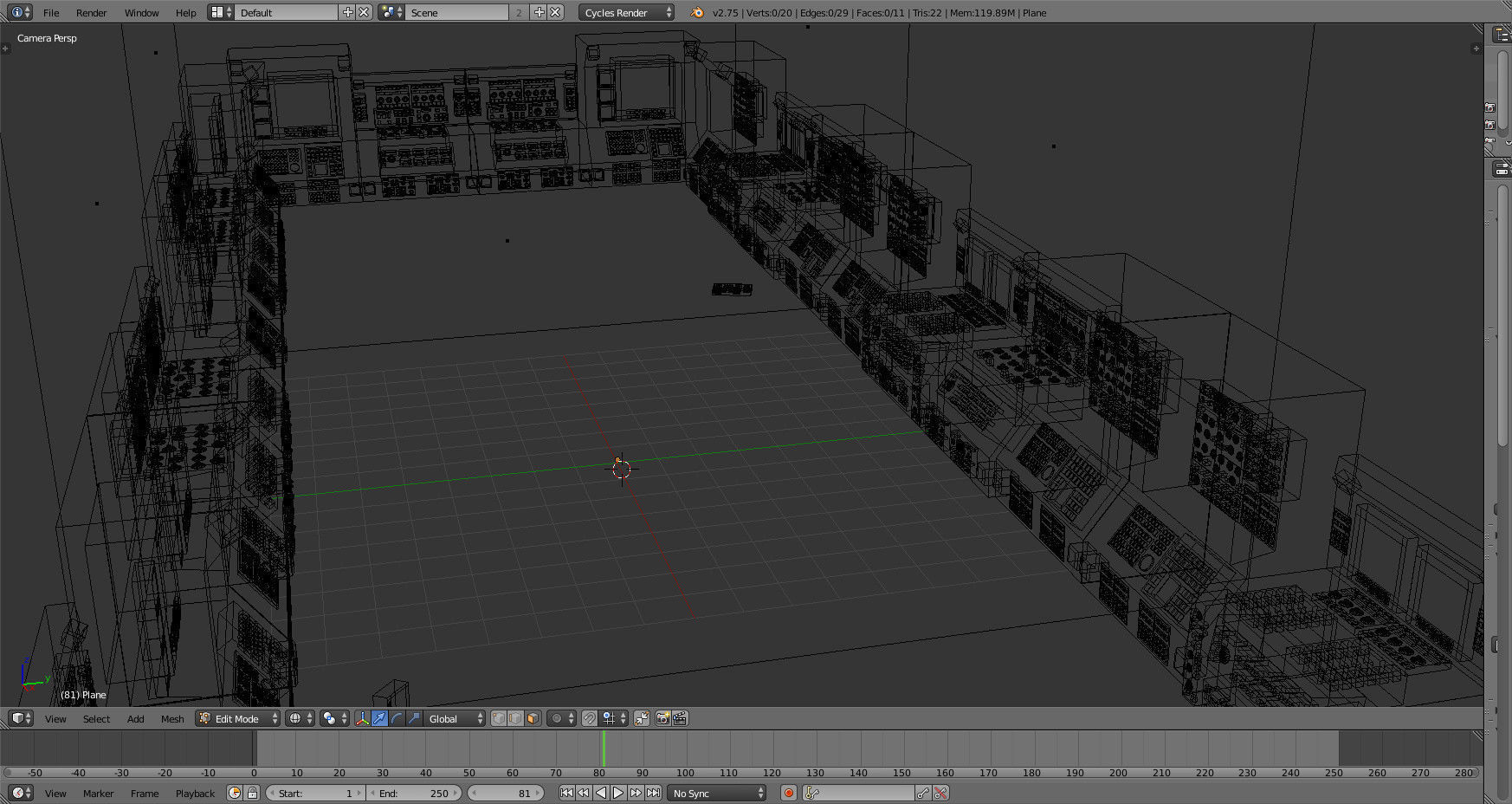Open the snap element type dropdown

pyautogui.click(x=613, y=718)
